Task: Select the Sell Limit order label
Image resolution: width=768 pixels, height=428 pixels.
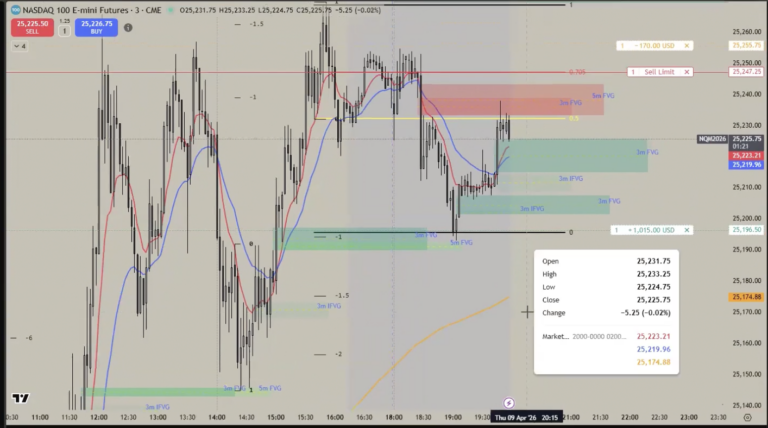Action: [x=659, y=72]
